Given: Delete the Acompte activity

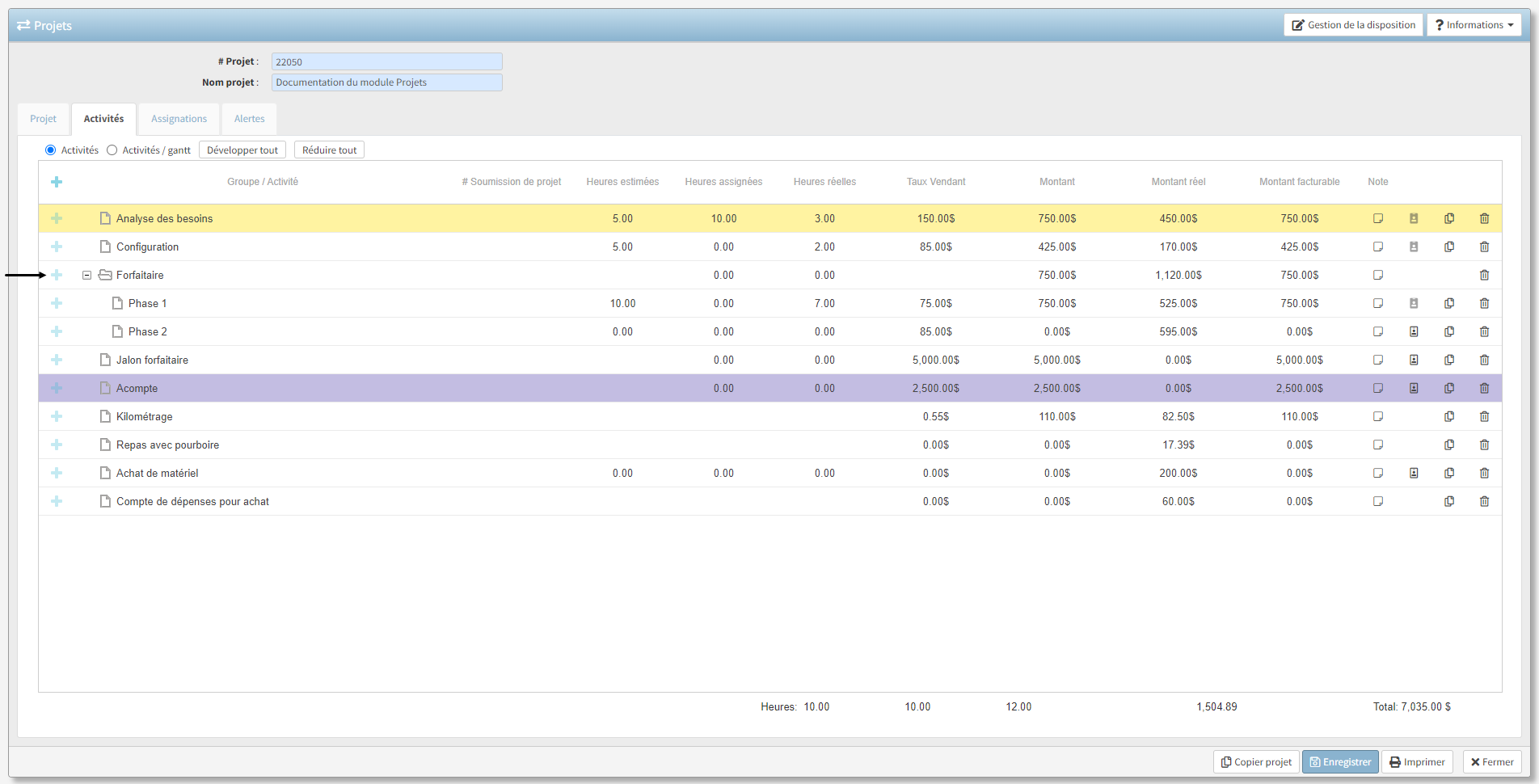Looking at the screenshot, I should pos(1484,388).
